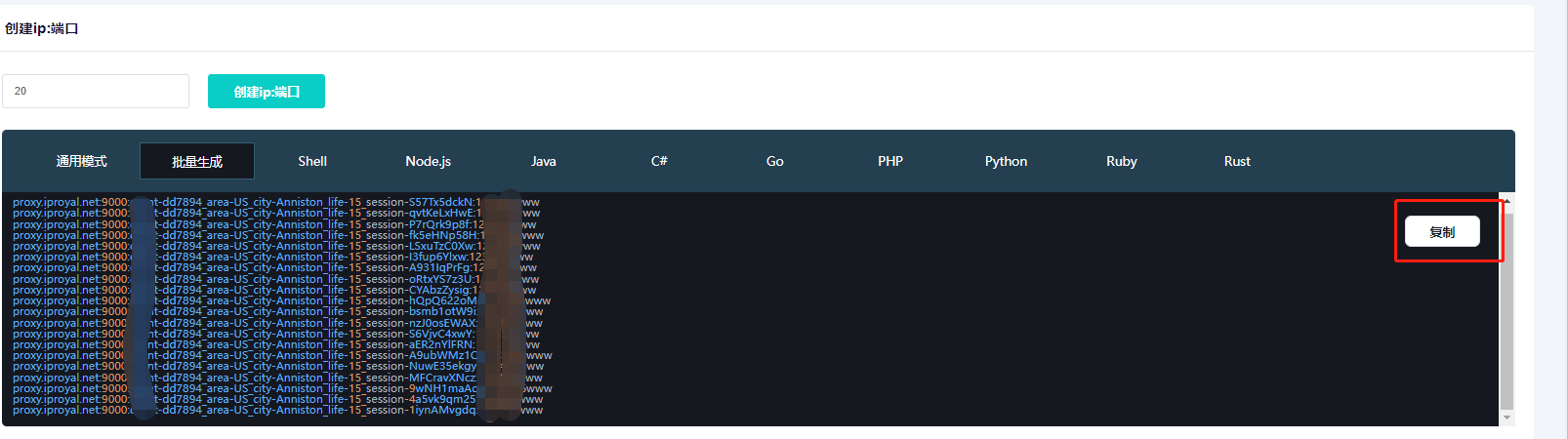Choose the Python tab
This screenshot has width=1568, height=439.
(x=1006, y=161)
